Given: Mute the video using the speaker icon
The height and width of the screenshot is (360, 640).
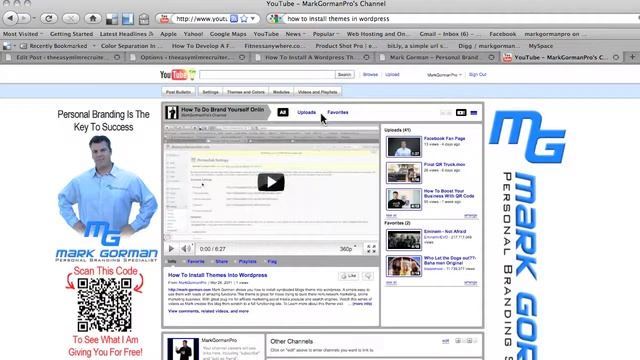Looking at the screenshot, I should [x=185, y=249].
